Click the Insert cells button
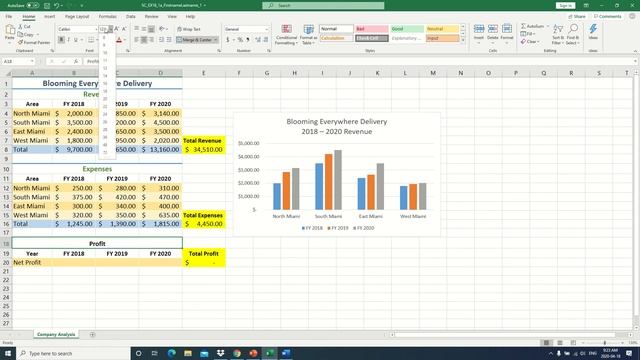This screenshot has height=360, width=640. 479,34
